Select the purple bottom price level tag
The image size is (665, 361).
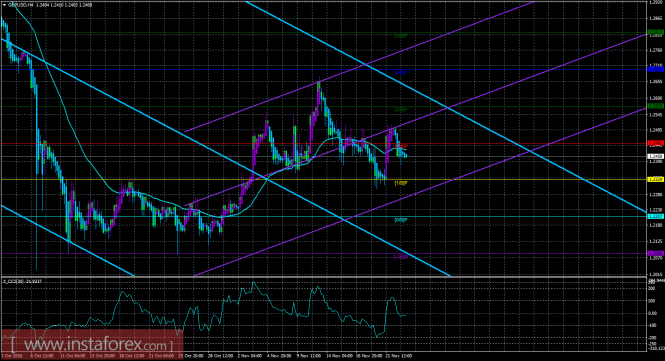[x=655, y=253]
